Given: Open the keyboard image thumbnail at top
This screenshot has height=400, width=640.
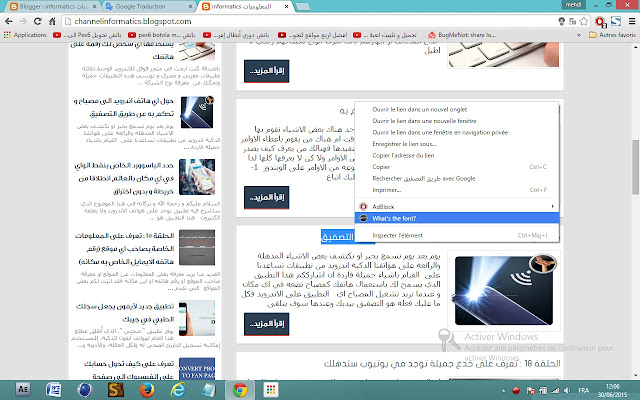Looking at the screenshot, I should click(x=504, y=54).
